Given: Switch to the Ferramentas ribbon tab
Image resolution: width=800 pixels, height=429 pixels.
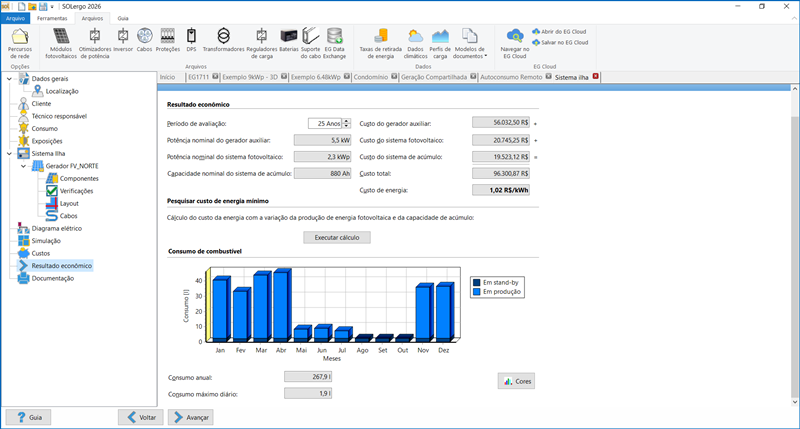Looking at the screenshot, I should click(x=52, y=18).
